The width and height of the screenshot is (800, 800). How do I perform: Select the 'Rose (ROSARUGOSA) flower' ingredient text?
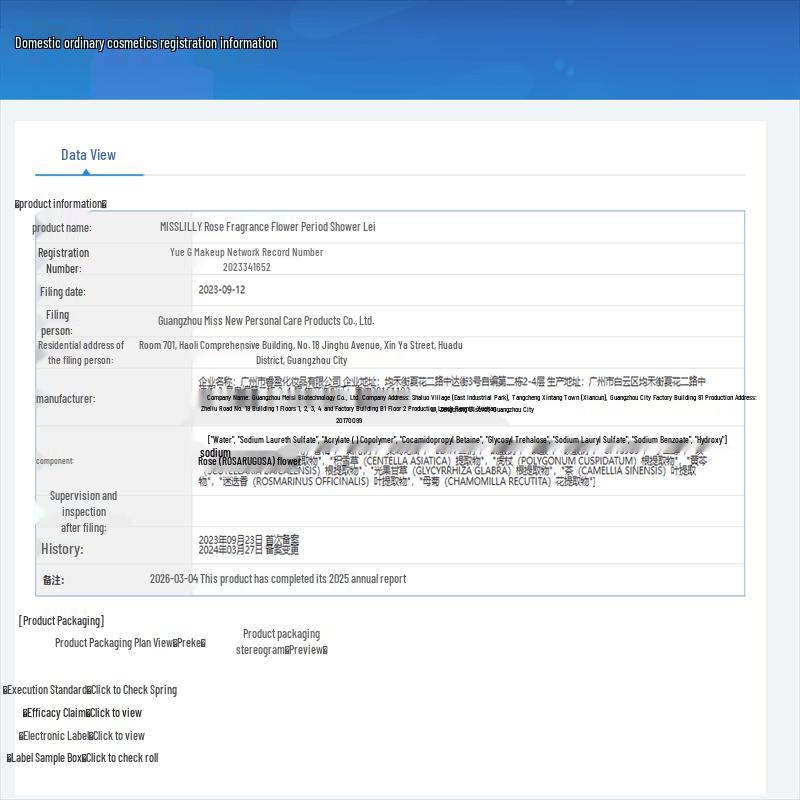point(249,461)
